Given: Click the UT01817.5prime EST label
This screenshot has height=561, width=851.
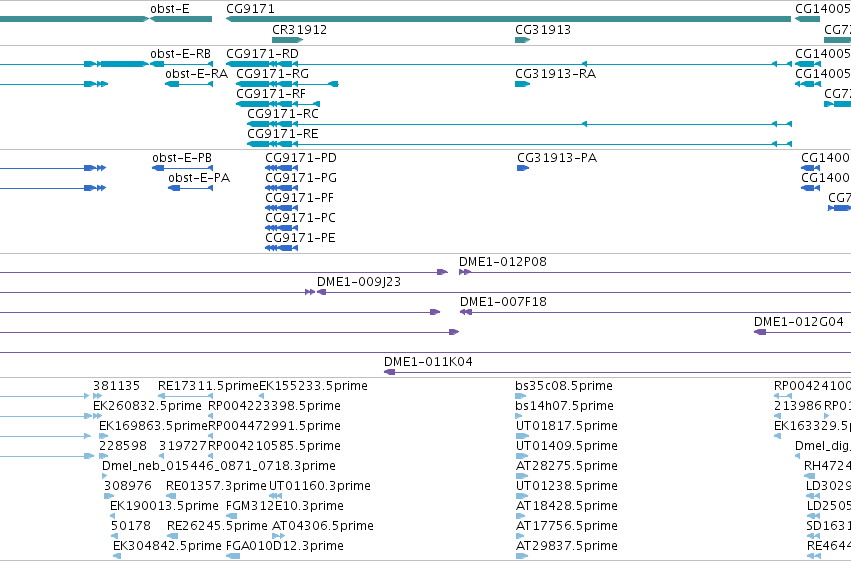Looking at the screenshot, I should [567, 426].
